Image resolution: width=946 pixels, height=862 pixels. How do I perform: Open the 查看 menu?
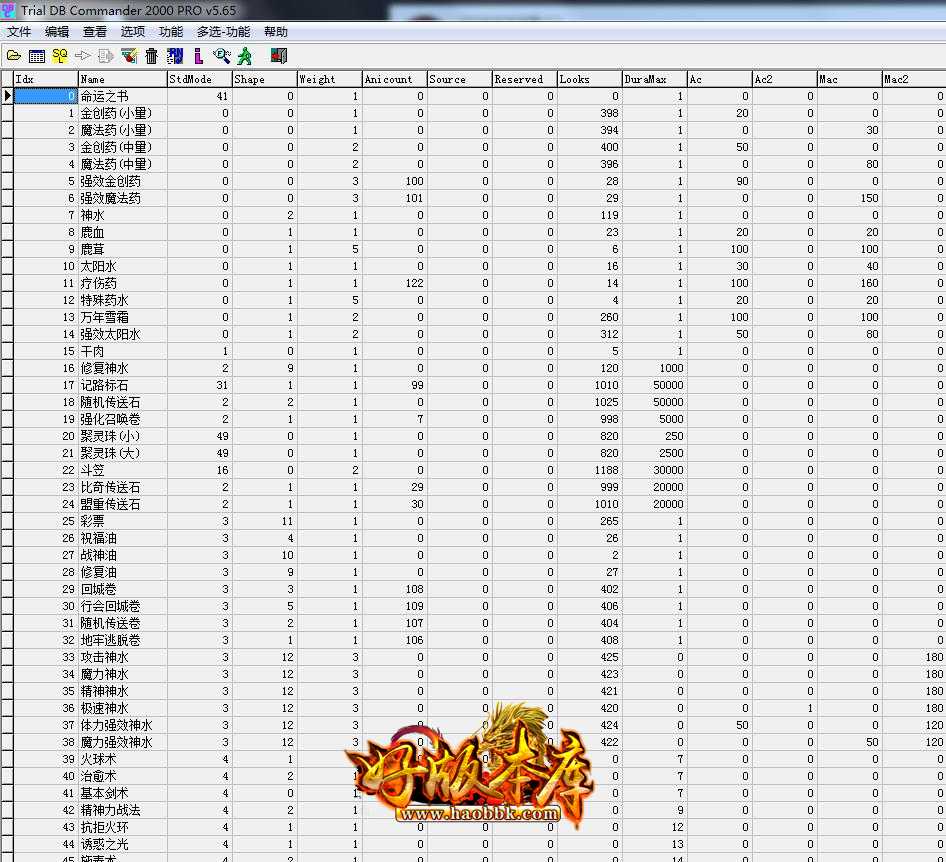pos(95,32)
